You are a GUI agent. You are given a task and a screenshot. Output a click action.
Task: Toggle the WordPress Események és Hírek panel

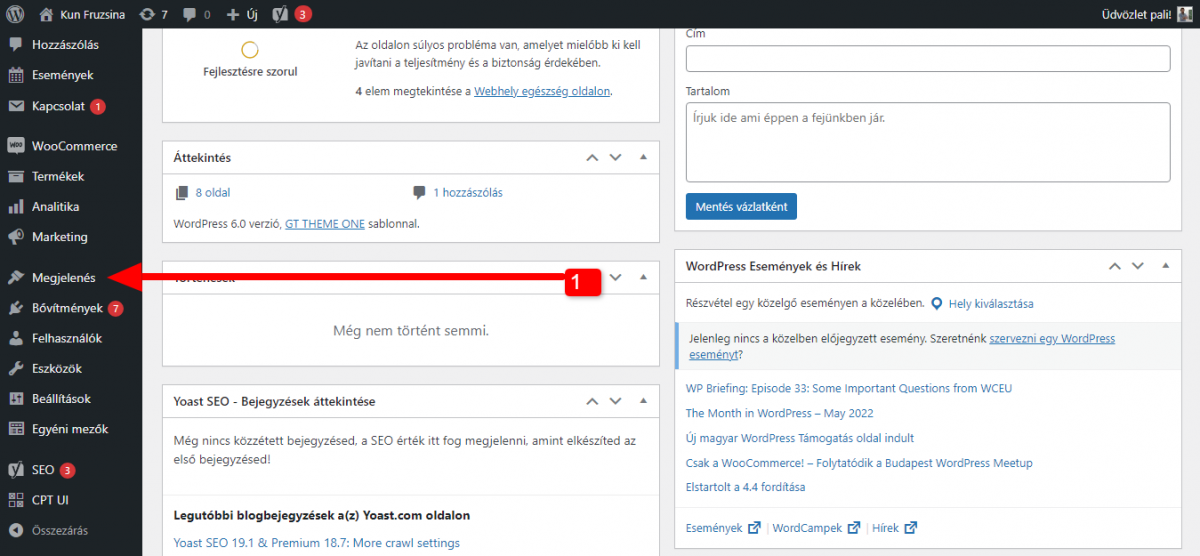(x=1165, y=266)
